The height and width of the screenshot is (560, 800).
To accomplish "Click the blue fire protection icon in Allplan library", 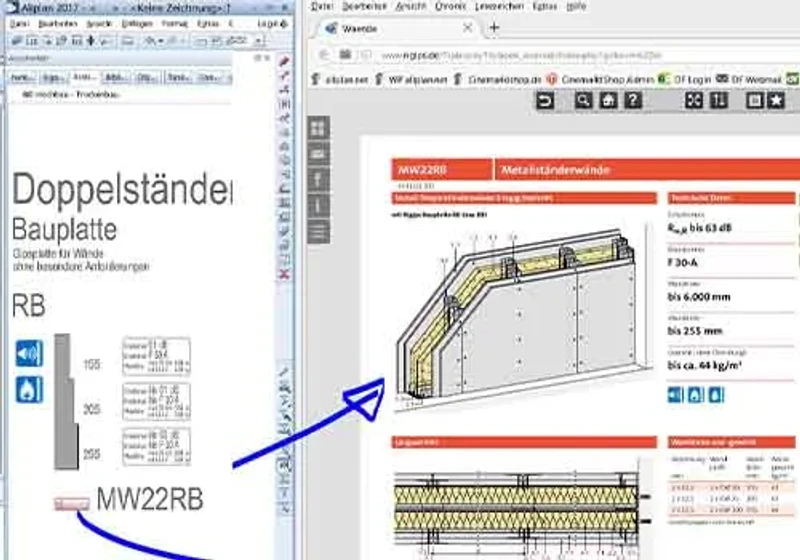I will pos(29,390).
